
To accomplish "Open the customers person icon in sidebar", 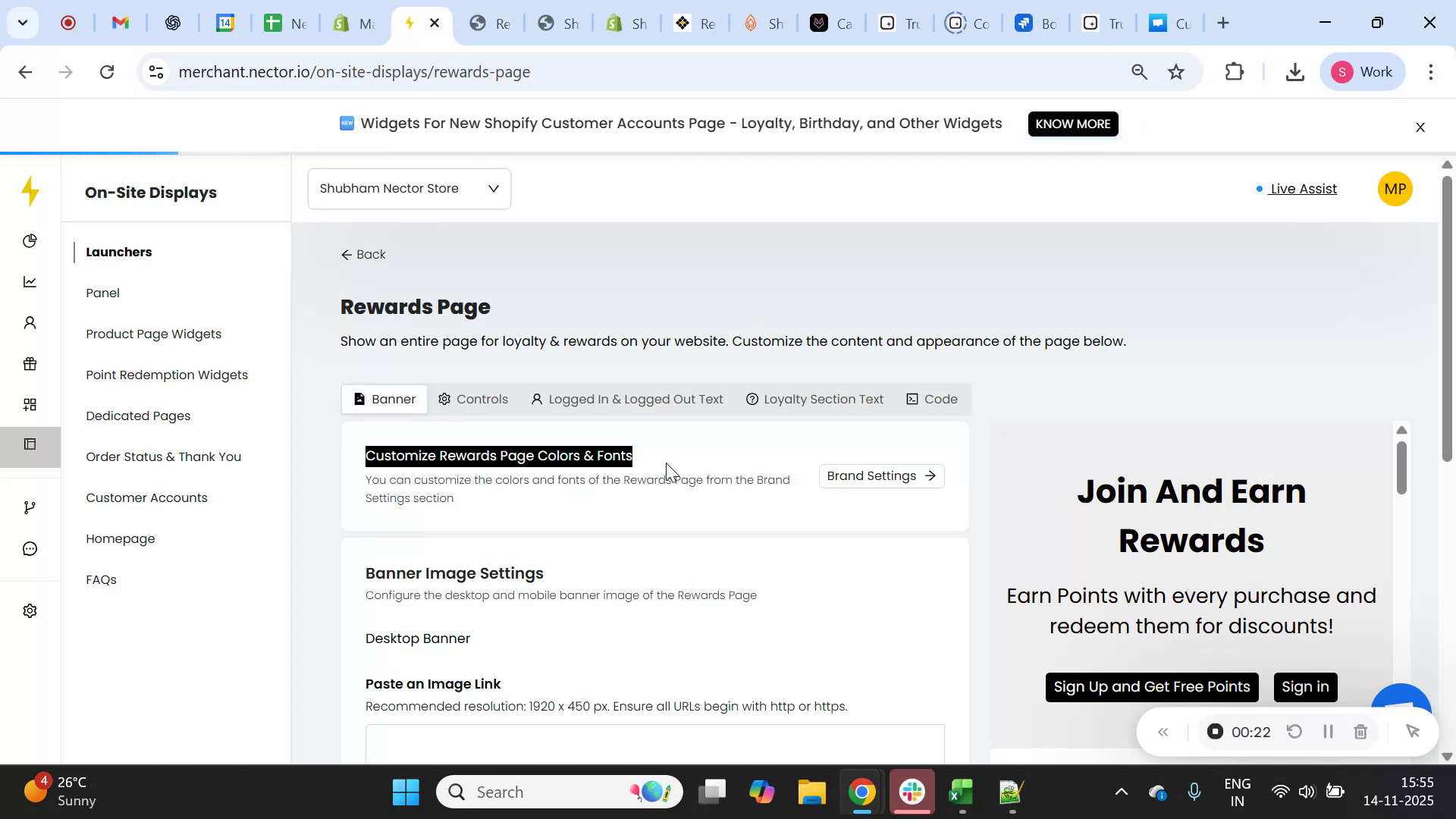I will pyautogui.click(x=30, y=322).
